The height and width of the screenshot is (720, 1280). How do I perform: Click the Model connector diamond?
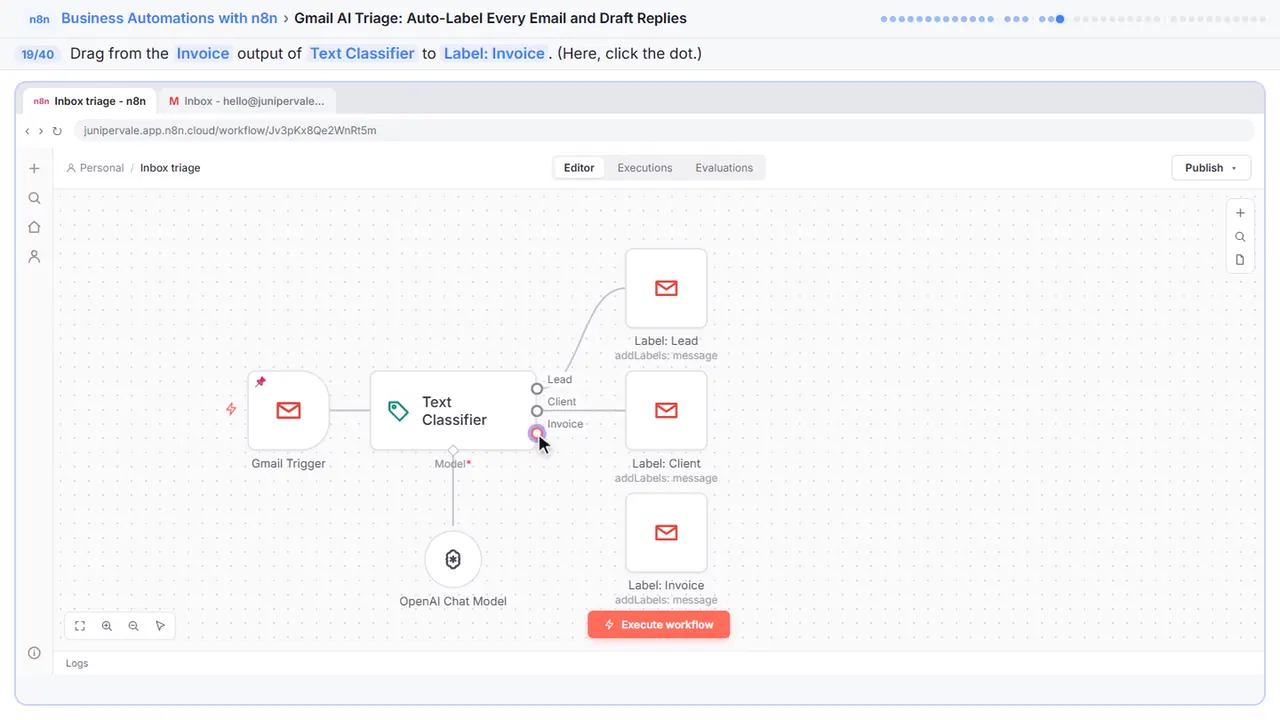(x=453, y=450)
